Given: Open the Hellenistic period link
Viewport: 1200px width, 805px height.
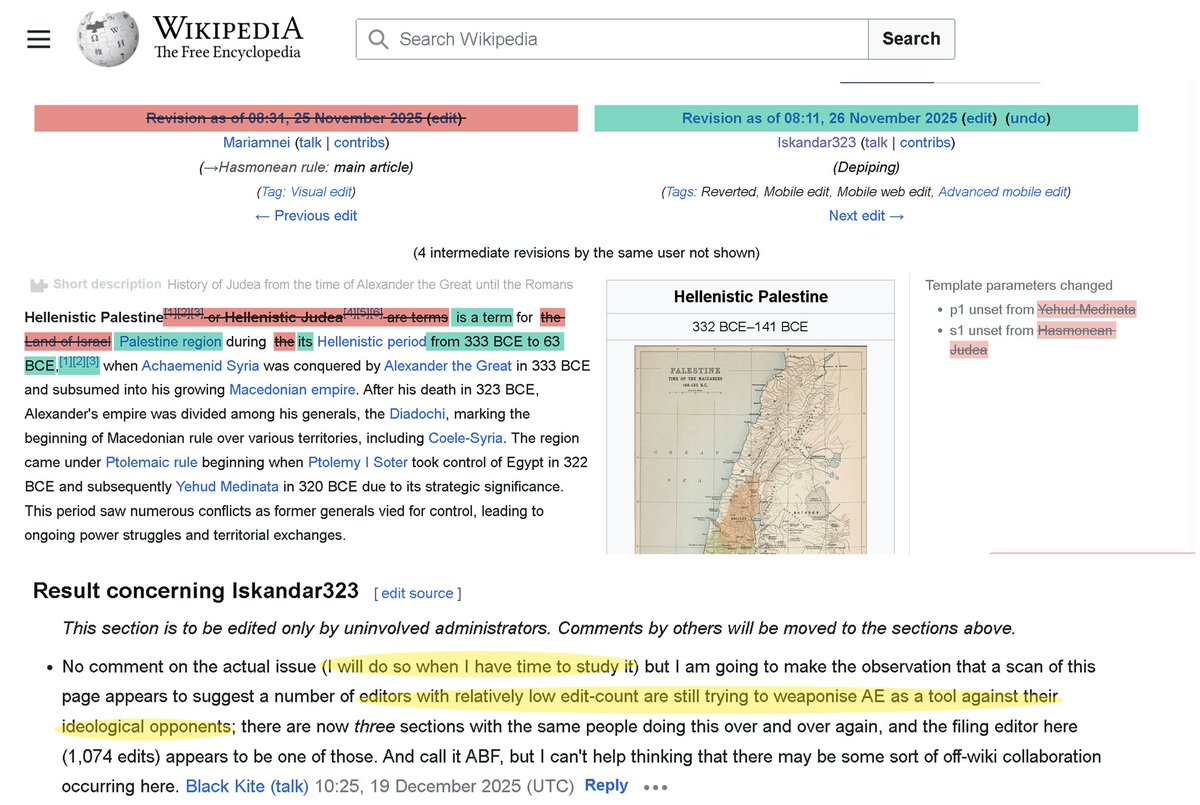Looking at the screenshot, I should tap(371, 341).
